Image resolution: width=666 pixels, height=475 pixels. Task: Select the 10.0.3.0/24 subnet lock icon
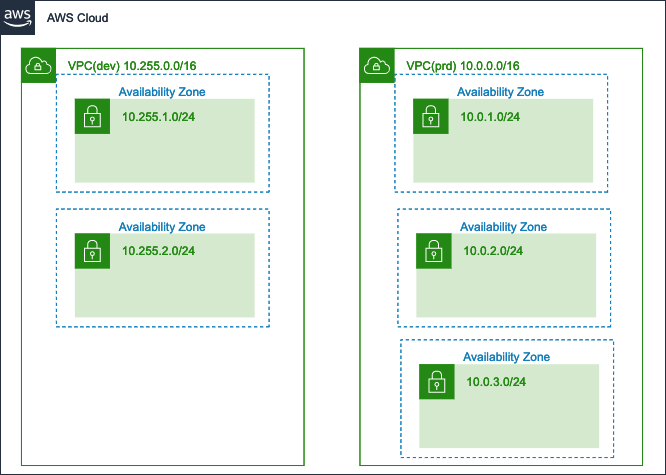coord(436,381)
